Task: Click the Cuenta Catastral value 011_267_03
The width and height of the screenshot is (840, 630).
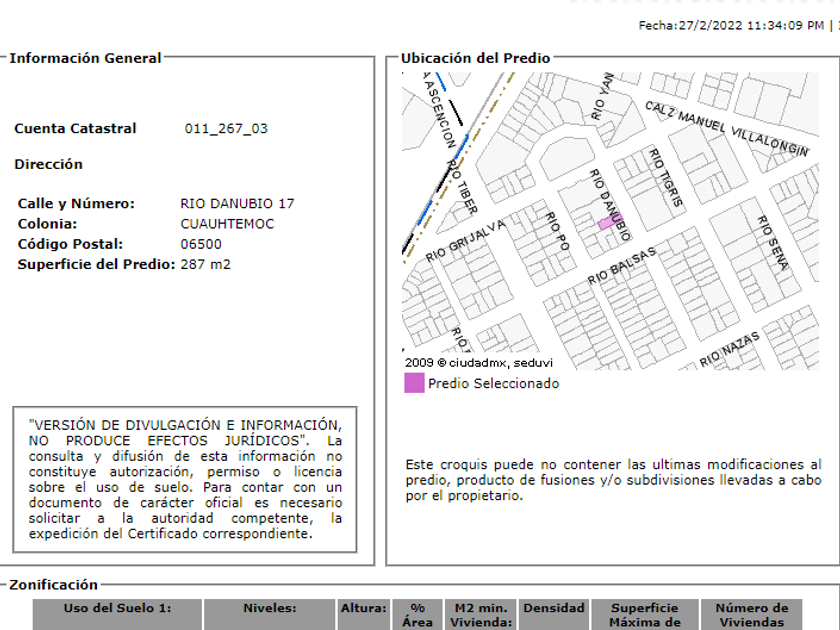Action: pyautogui.click(x=226, y=129)
